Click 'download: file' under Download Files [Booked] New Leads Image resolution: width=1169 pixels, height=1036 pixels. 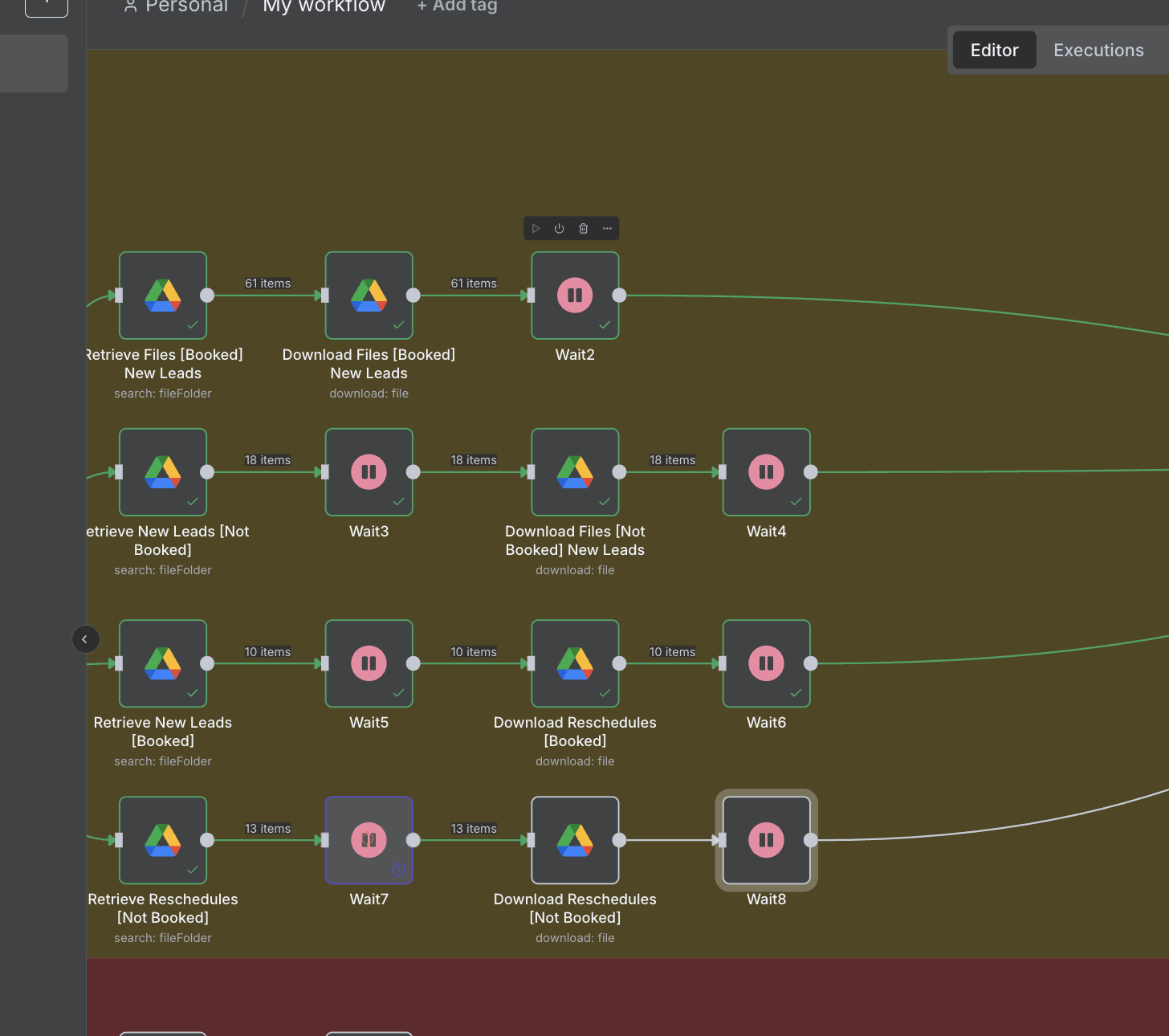(369, 394)
